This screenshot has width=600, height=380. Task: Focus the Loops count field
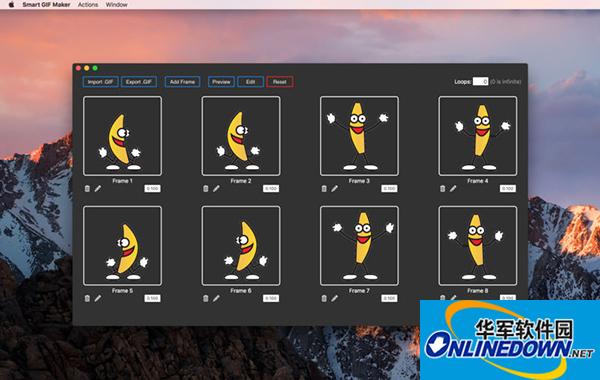pos(481,82)
